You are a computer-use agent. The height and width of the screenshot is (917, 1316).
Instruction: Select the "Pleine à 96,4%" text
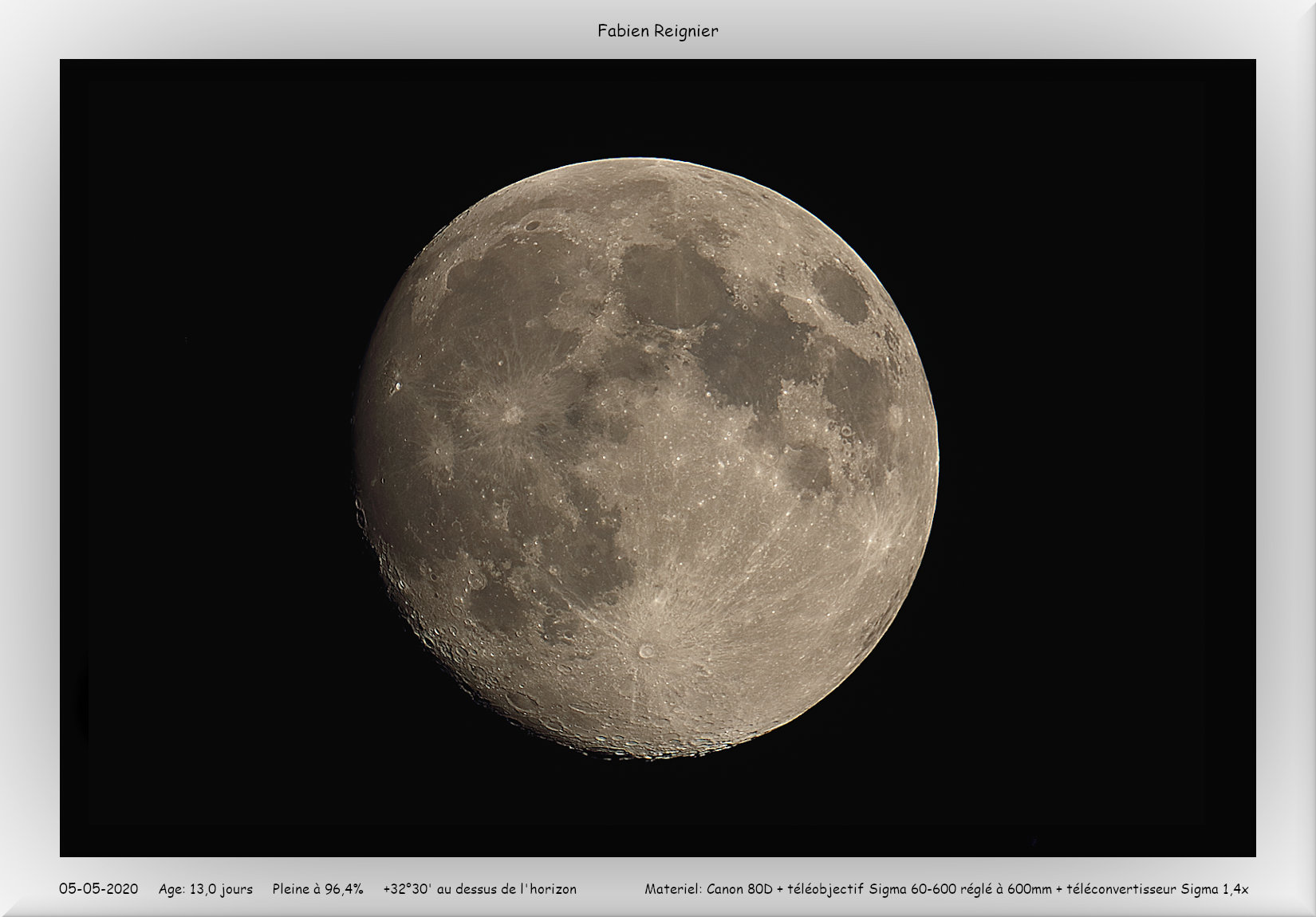click(317, 889)
